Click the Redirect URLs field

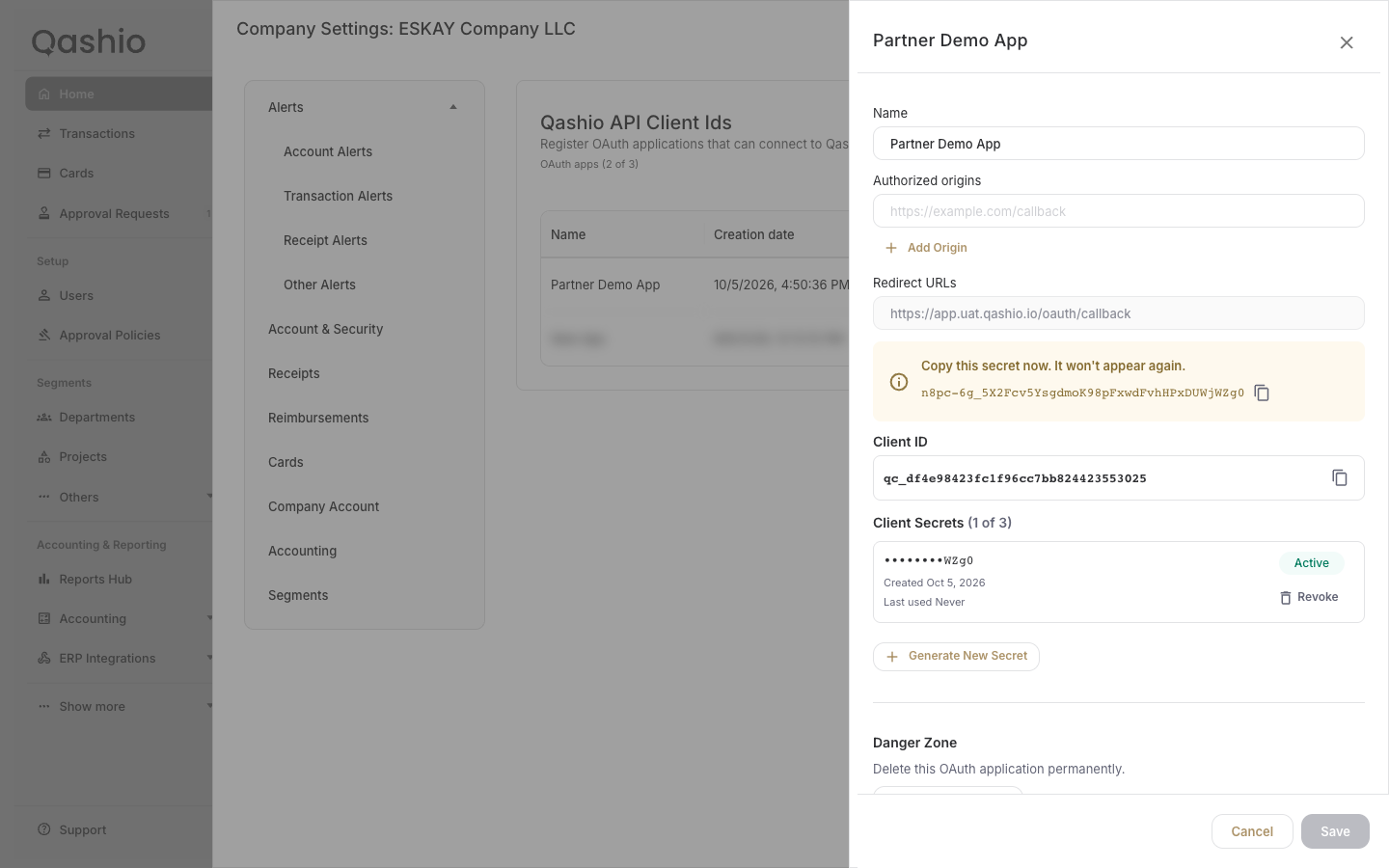point(1119,313)
